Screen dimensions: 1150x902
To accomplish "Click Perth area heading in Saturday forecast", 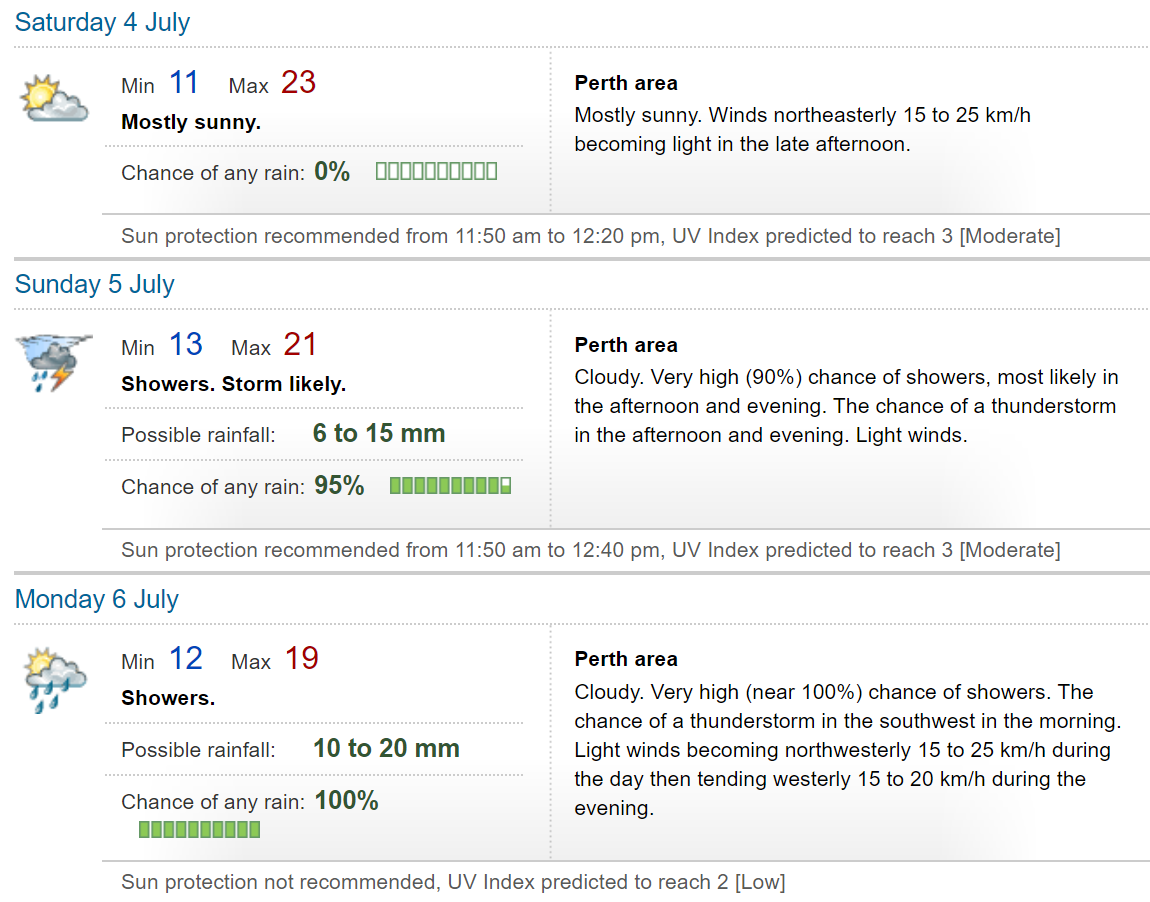I will tap(626, 83).
